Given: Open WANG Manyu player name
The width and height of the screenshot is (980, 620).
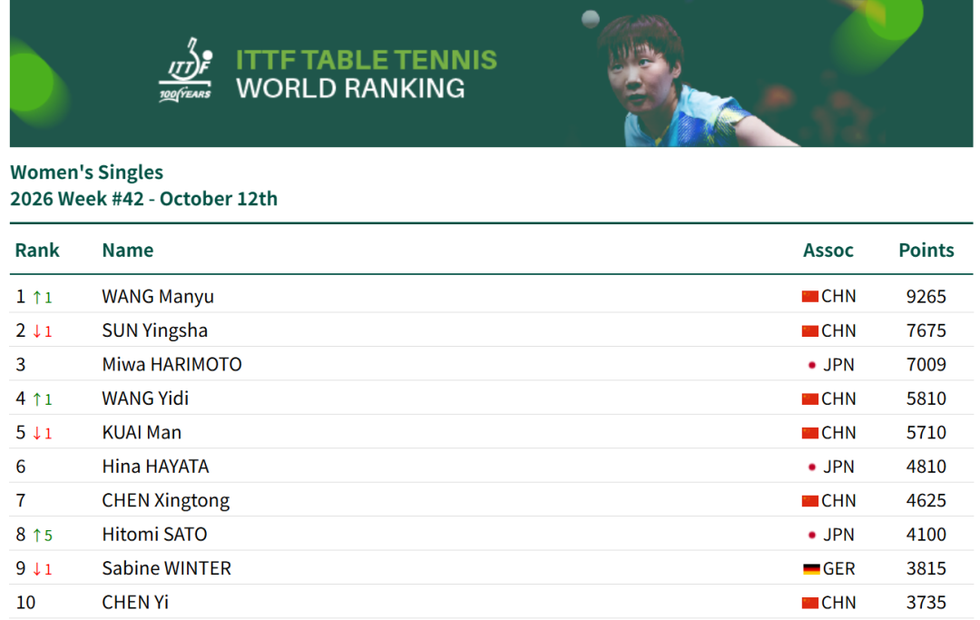Looking at the screenshot, I should pyautogui.click(x=158, y=296).
